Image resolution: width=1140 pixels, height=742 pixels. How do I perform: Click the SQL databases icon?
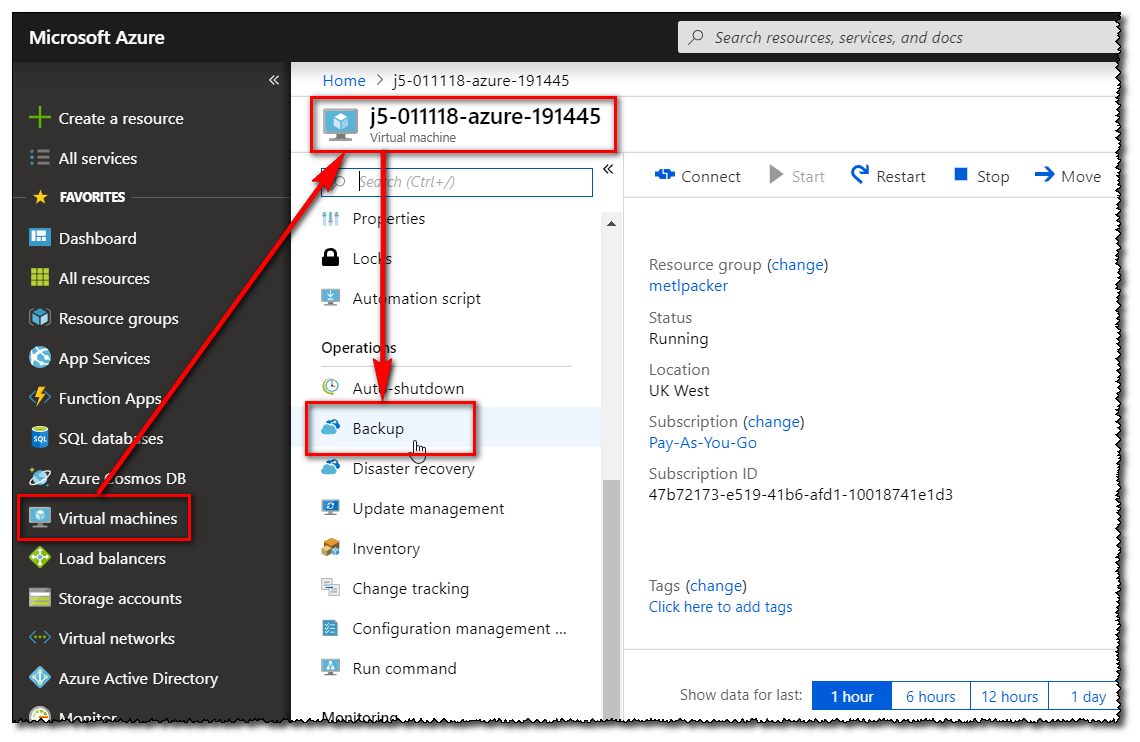click(x=39, y=437)
